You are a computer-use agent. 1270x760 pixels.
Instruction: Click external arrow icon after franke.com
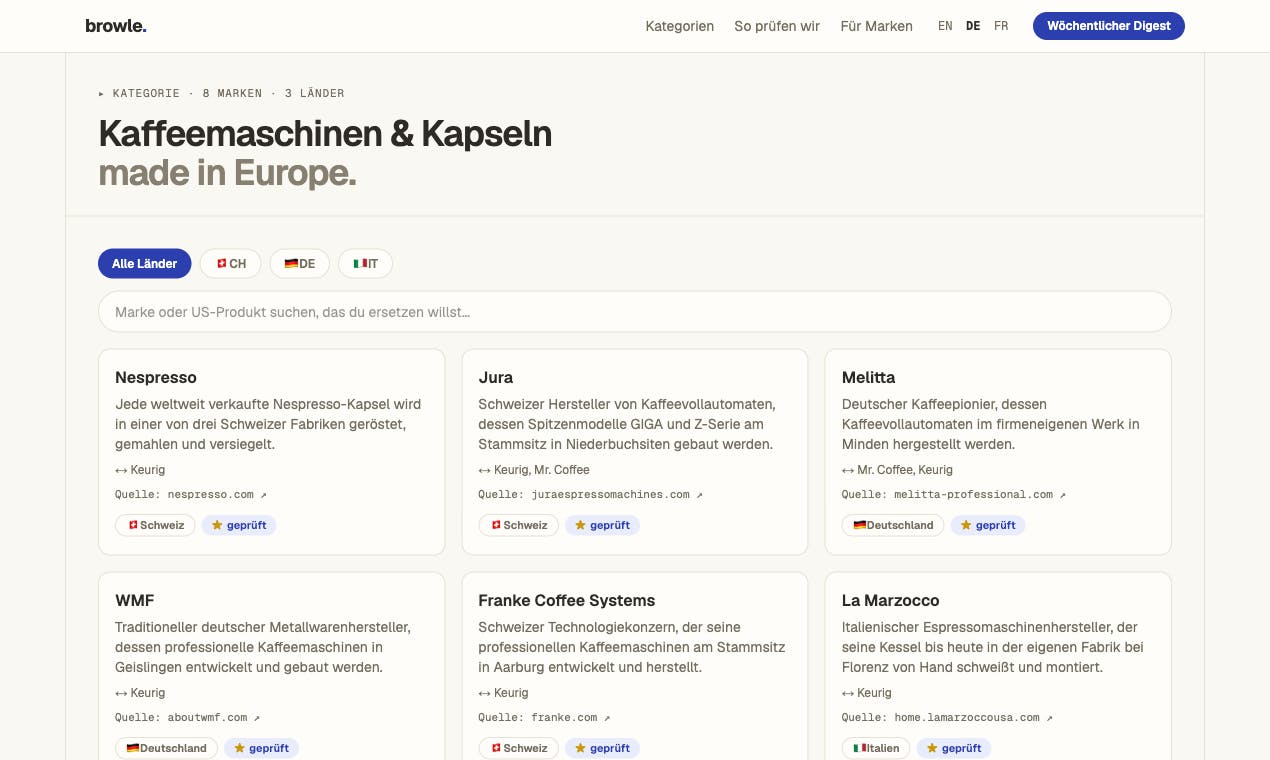coord(607,717)
